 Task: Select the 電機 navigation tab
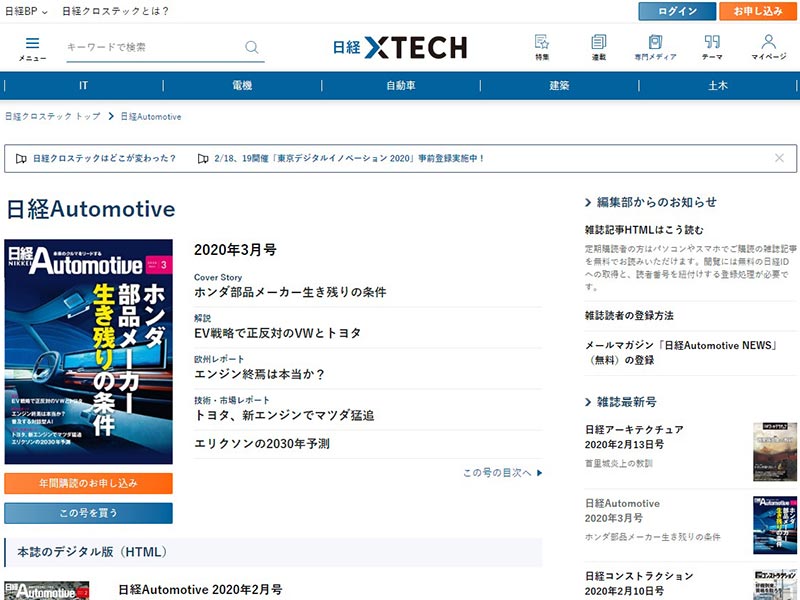pyautogui.click(x=242, y=85)
